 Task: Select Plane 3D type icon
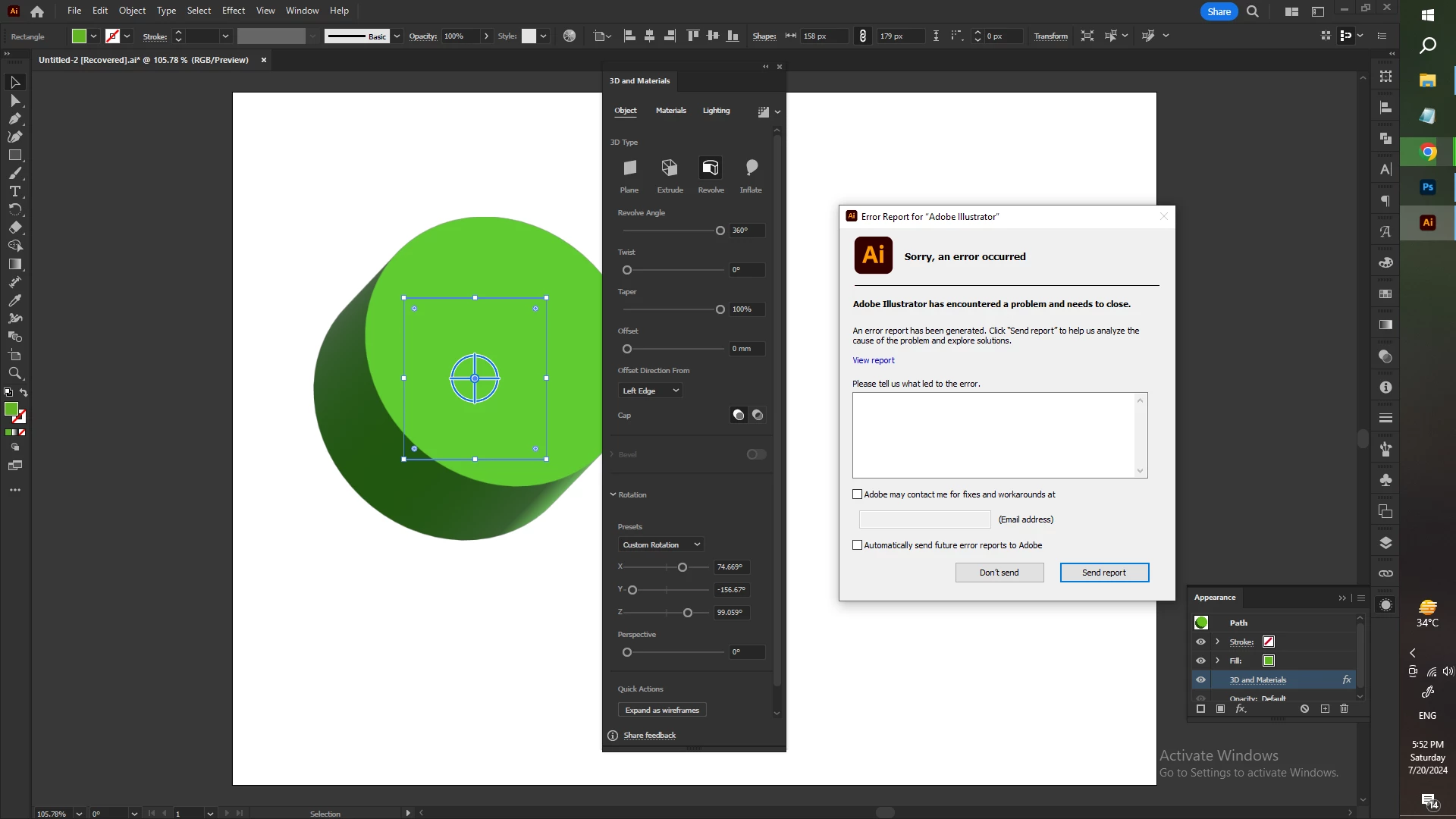629,168
